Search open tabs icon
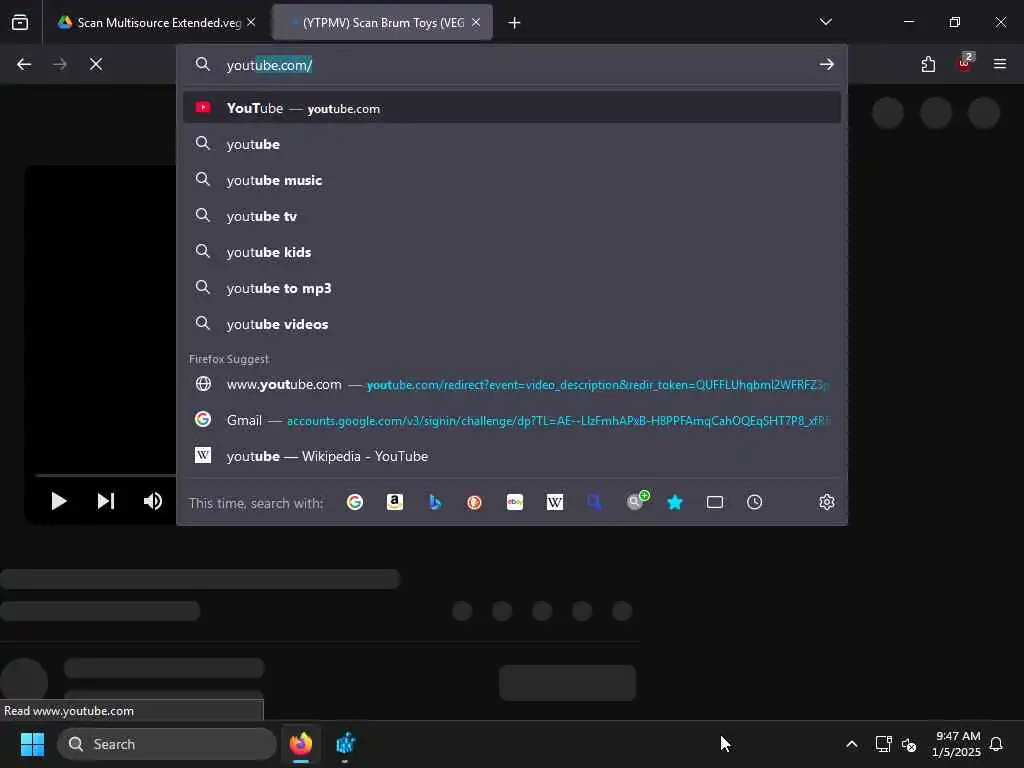1024x768 pixels. point(714,502)
